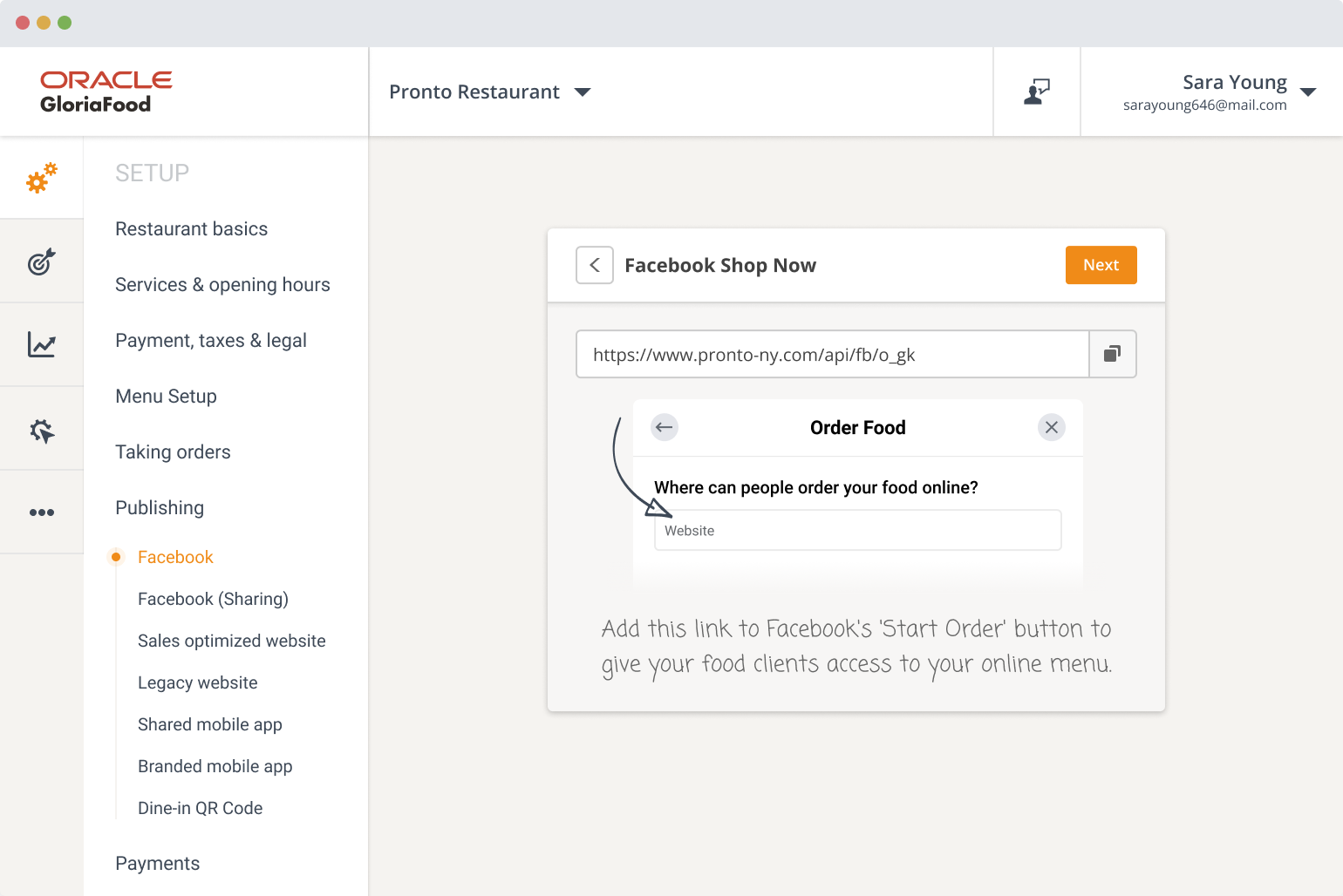
Task: Click the back arrow in the Order Food preview
Action: (664, 427)
